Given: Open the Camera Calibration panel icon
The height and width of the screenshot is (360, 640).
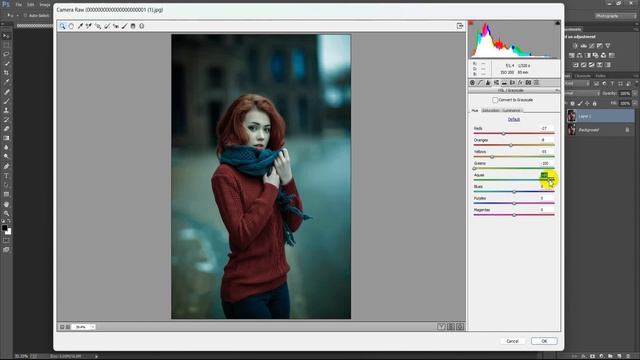Looking at the screenshot, I should pyautogui.click(x=529, y=83).
